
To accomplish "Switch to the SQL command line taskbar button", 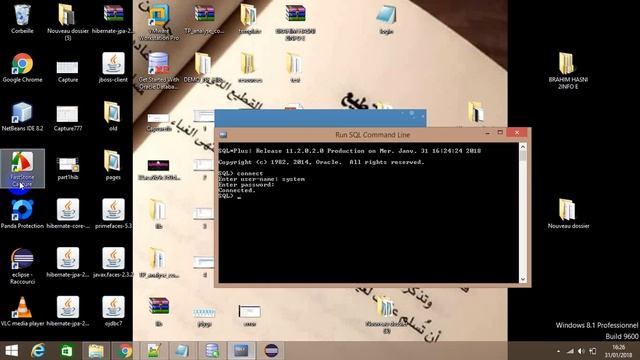I will click(241, 351).
